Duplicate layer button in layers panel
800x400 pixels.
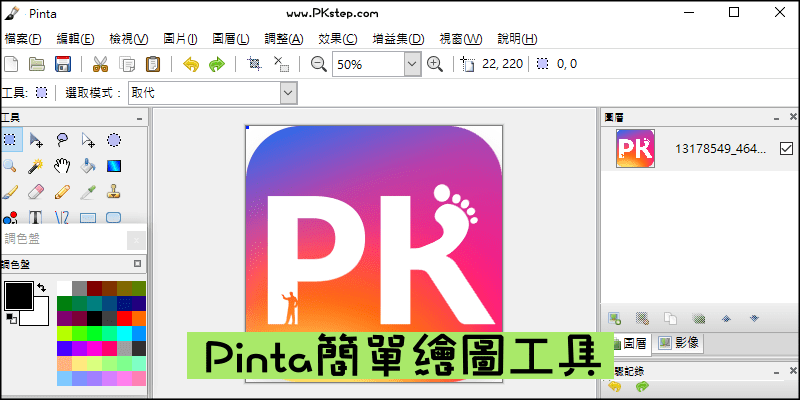click(x=670, y=319)
